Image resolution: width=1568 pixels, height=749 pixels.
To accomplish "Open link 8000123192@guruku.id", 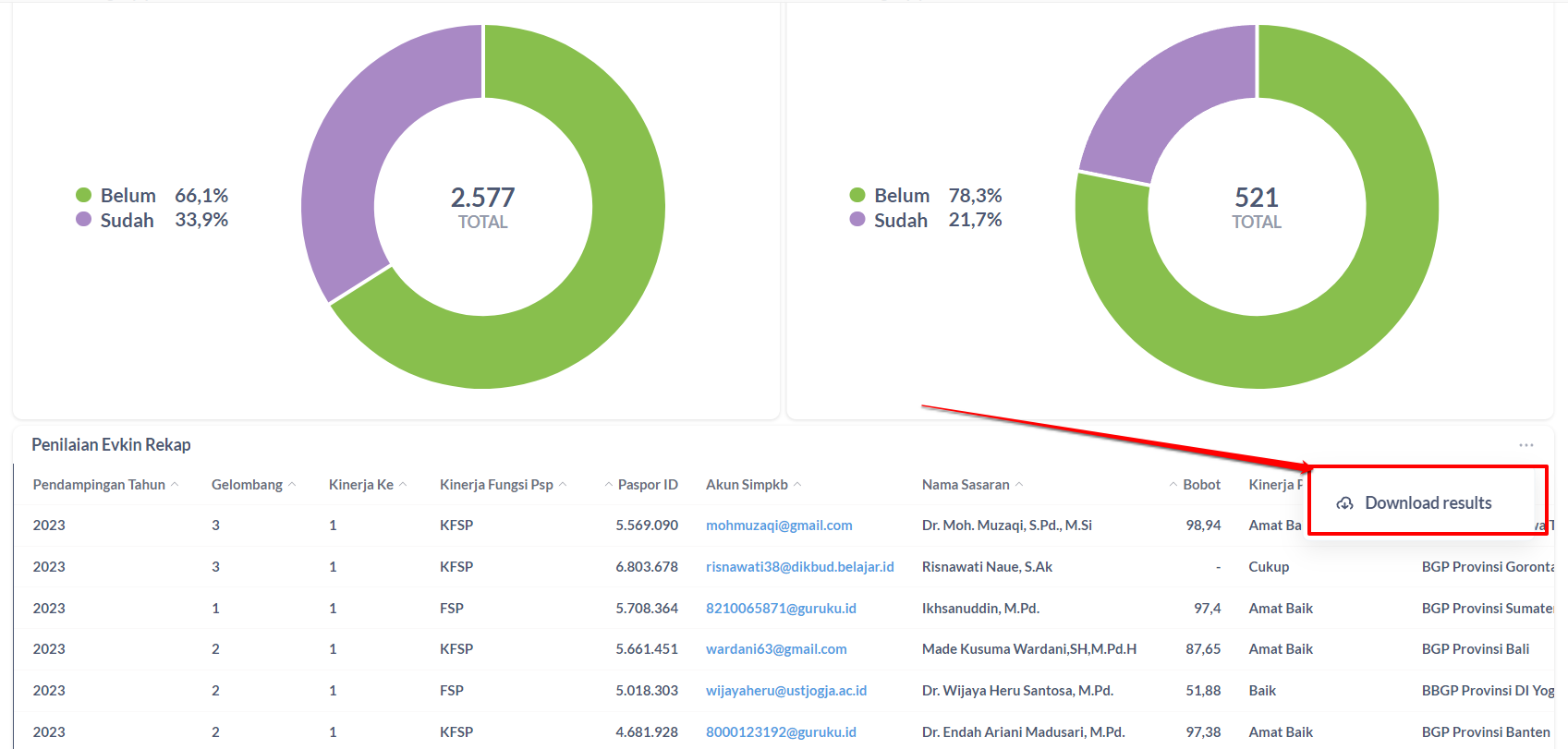I will coord(781,732).
